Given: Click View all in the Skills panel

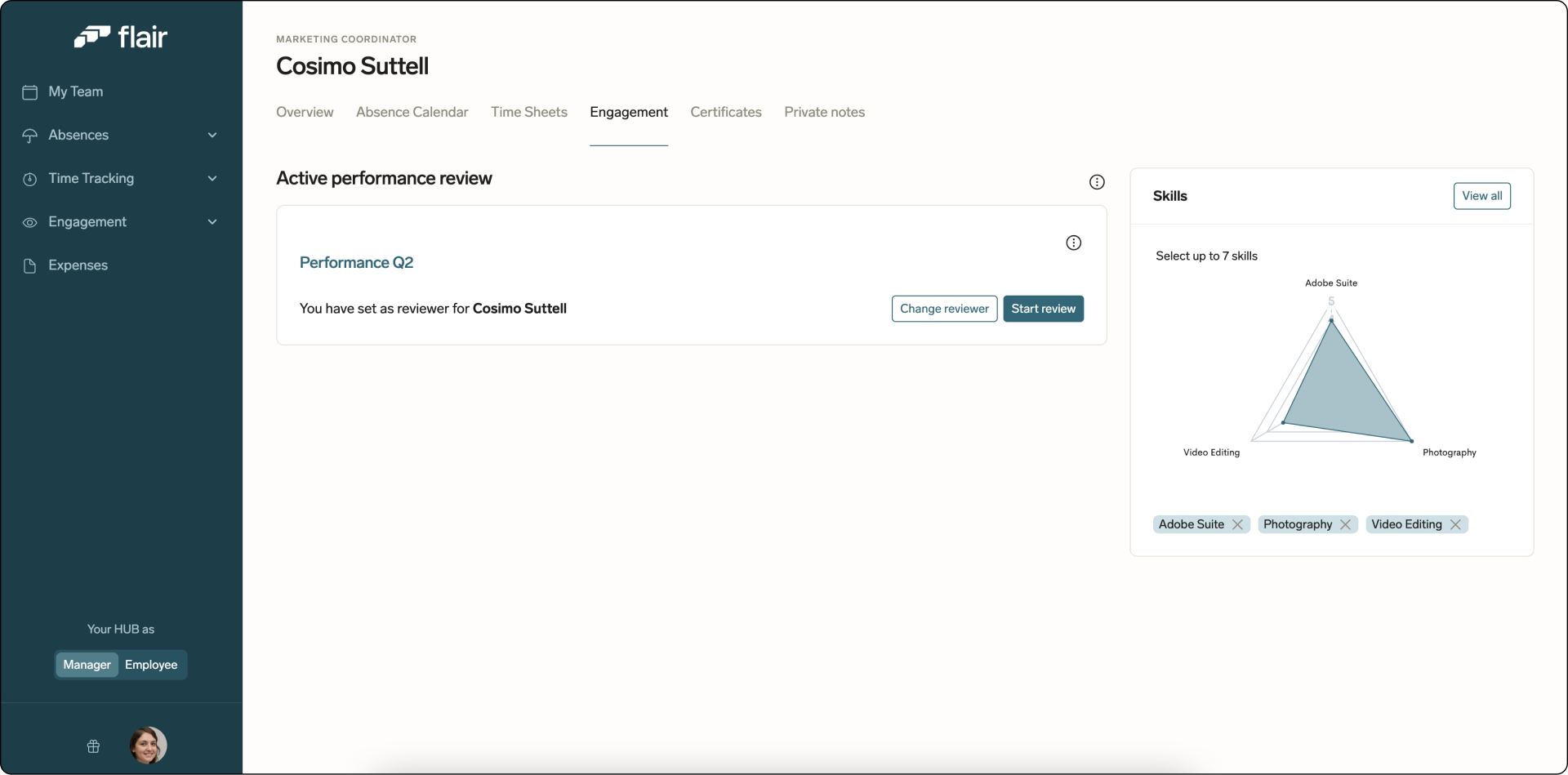Looking at the screenshot, I should point(1482,196).
